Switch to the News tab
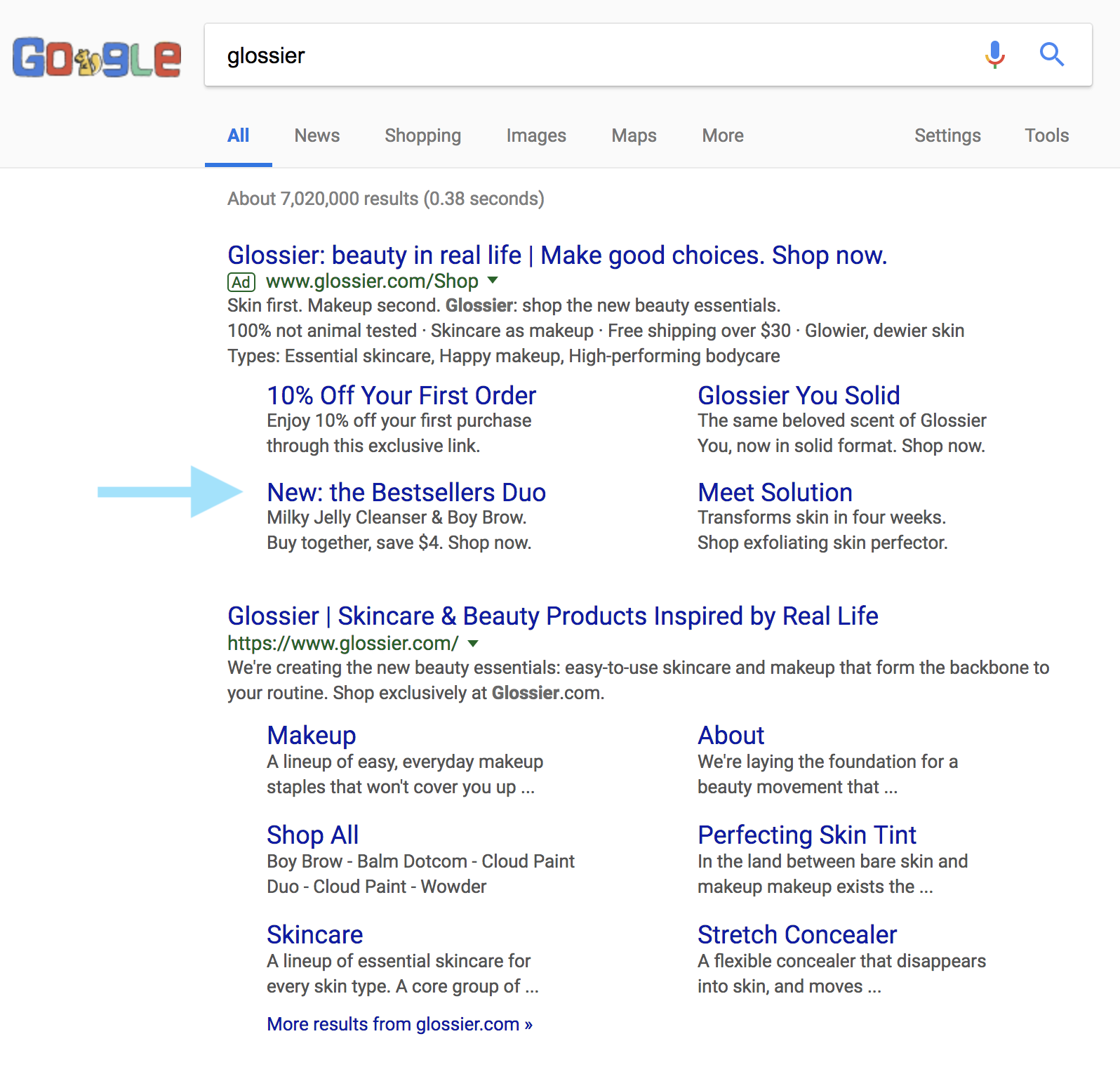Screen dimensions: 1120x1074 317,135
